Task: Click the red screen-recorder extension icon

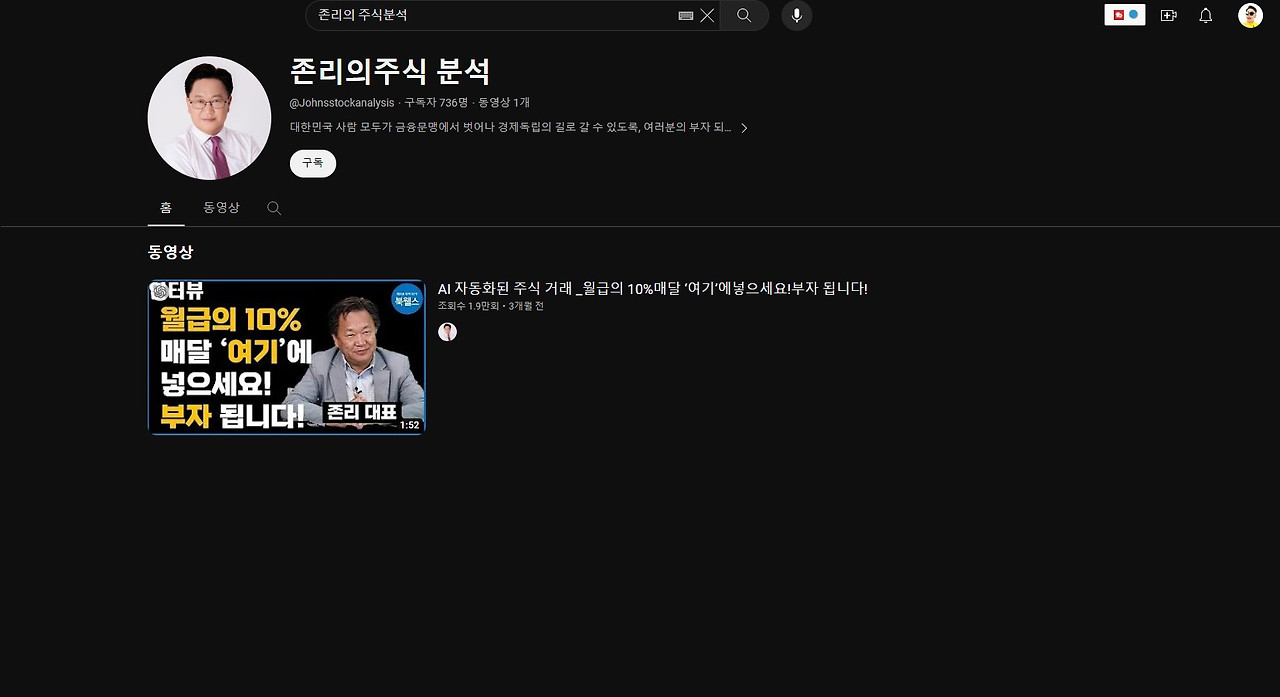Action: (x=1118, y=15)
